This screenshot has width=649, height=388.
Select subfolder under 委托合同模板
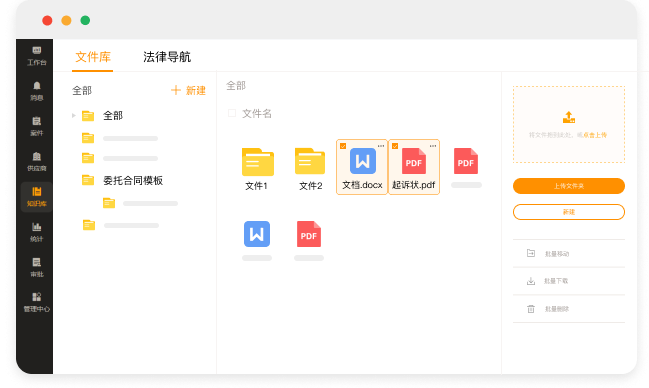tap(140, 203)
